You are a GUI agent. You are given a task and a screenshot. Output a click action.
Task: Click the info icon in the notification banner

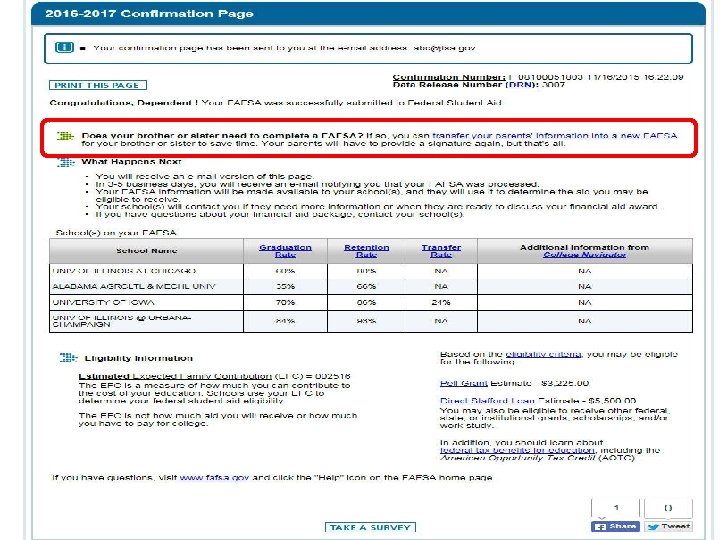click(x=64, y=47)
